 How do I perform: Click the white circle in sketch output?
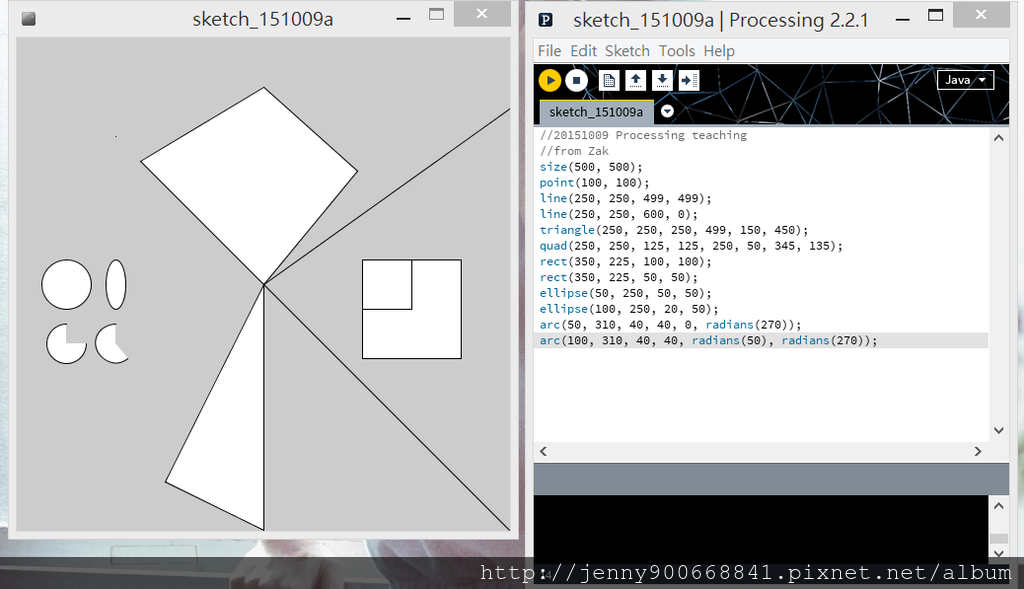coord(67,285)
